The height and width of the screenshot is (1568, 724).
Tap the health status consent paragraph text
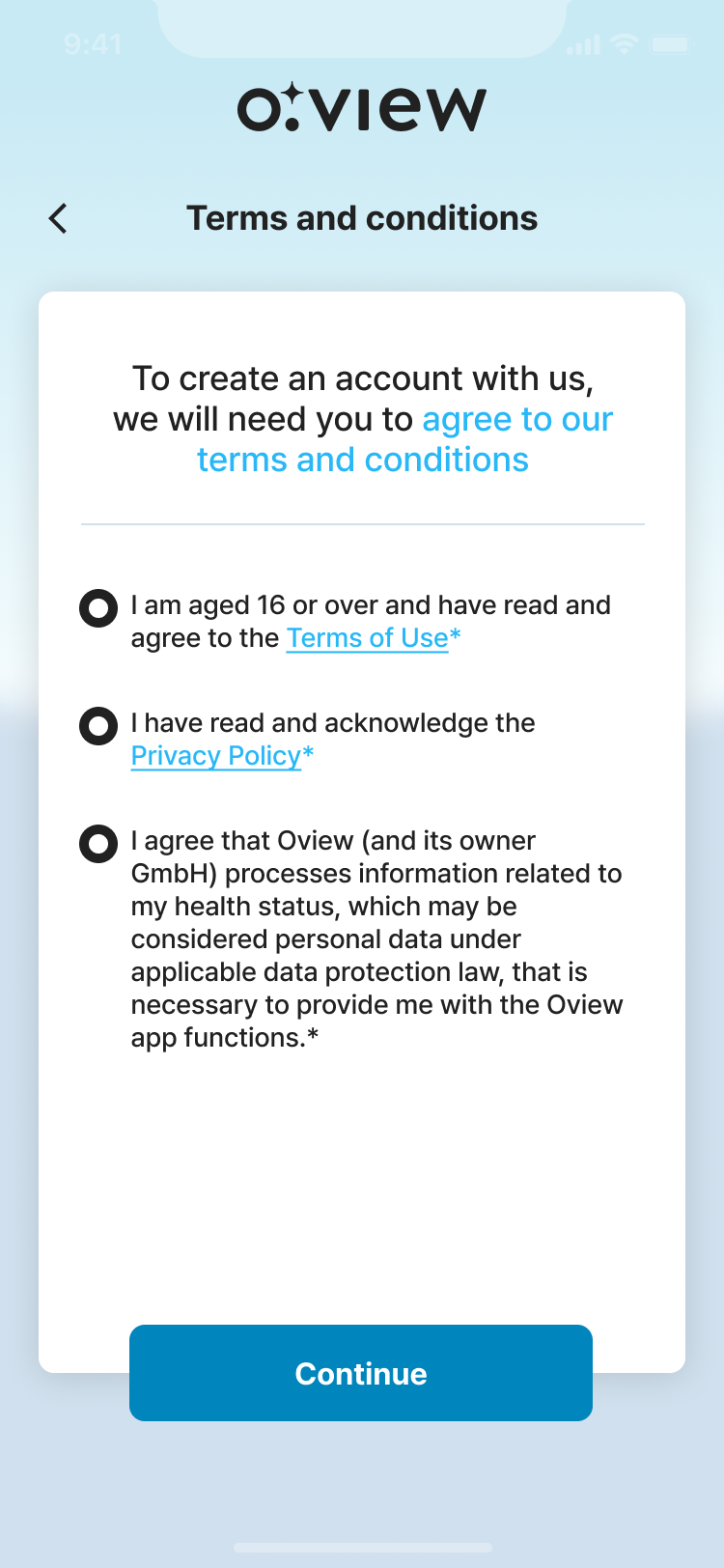376,938
